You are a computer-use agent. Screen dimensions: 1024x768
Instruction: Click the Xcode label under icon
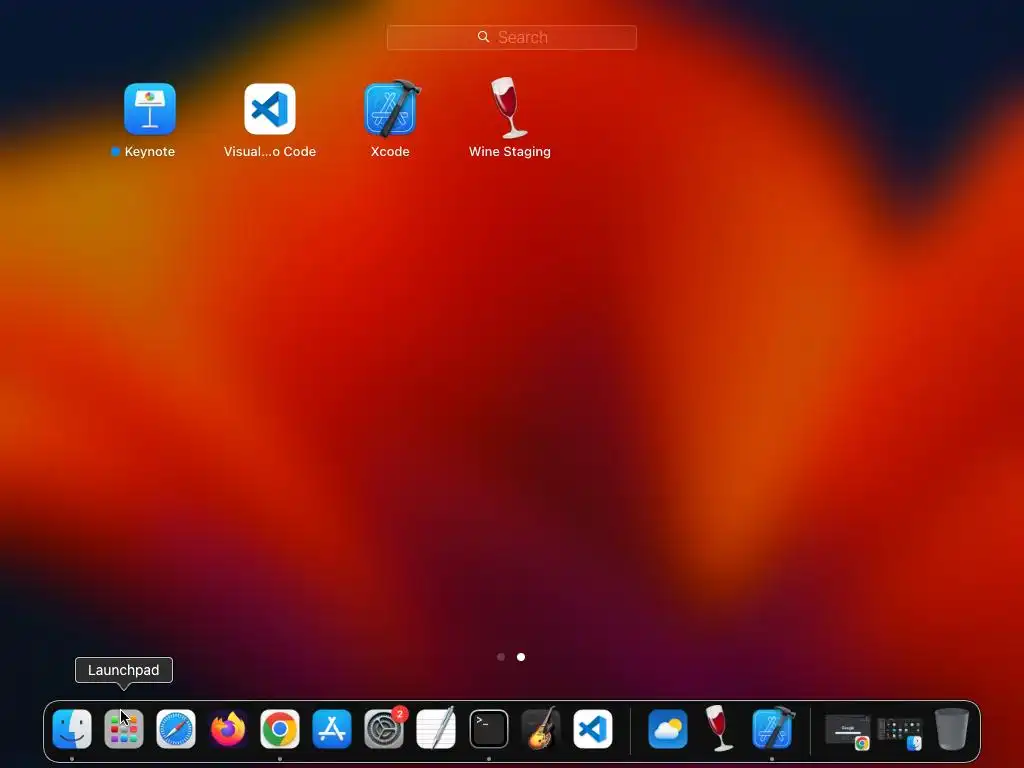pyautogui.click(x=390, y=152)
